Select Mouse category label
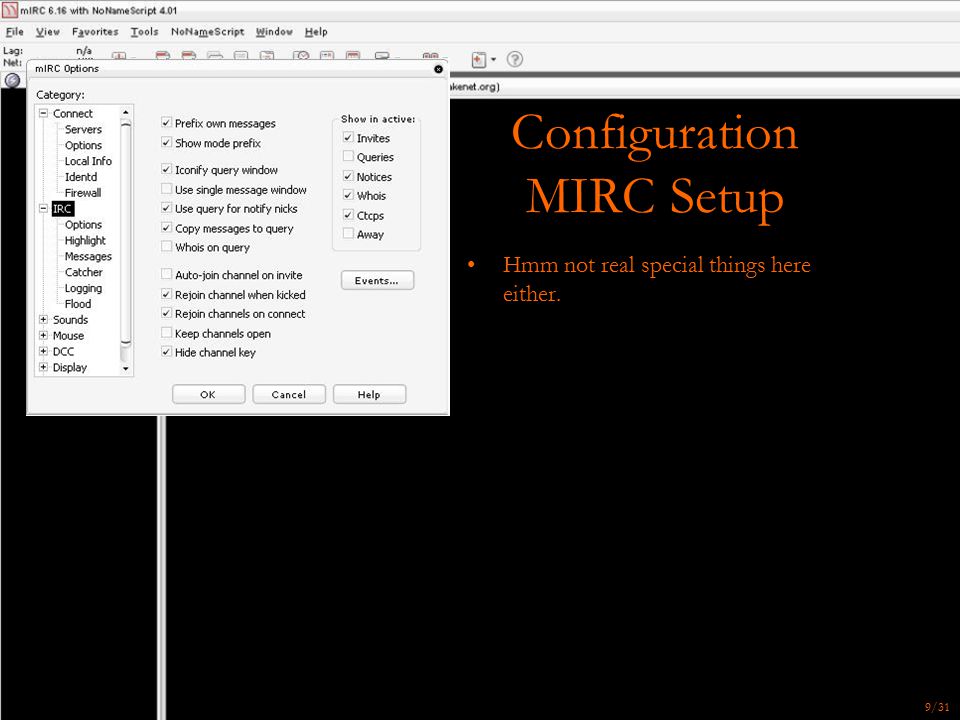Image resolution: width=960 pixels, height=720 pixels. tap(69, 336)
